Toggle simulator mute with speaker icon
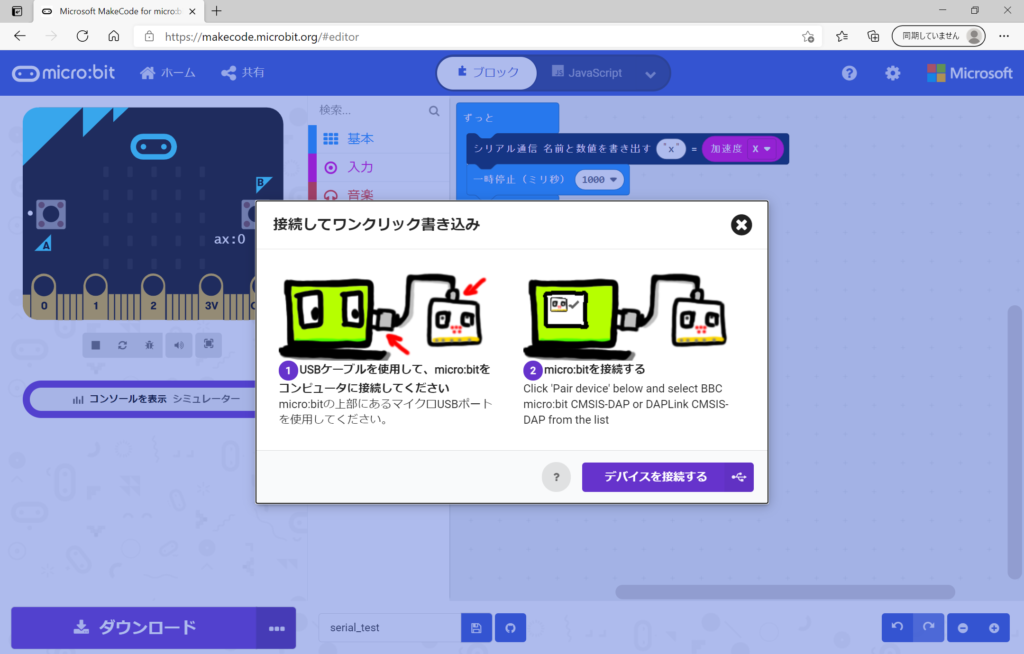The width and height of the screenshot is (1024, 654). click(x=178, y=345)
